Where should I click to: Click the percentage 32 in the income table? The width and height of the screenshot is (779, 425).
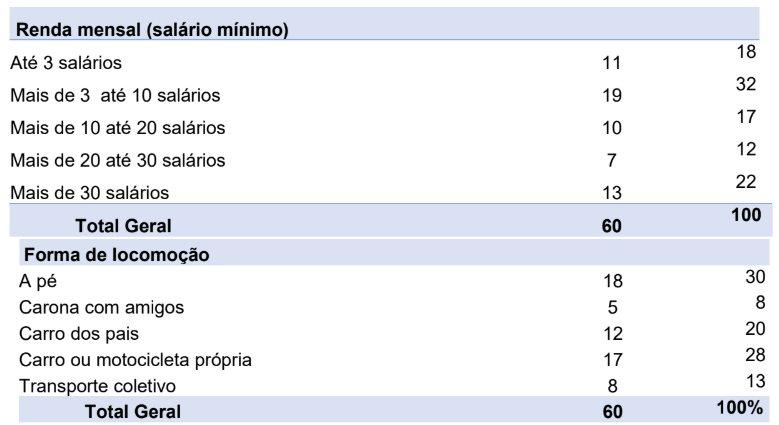(x=745, y=85)
